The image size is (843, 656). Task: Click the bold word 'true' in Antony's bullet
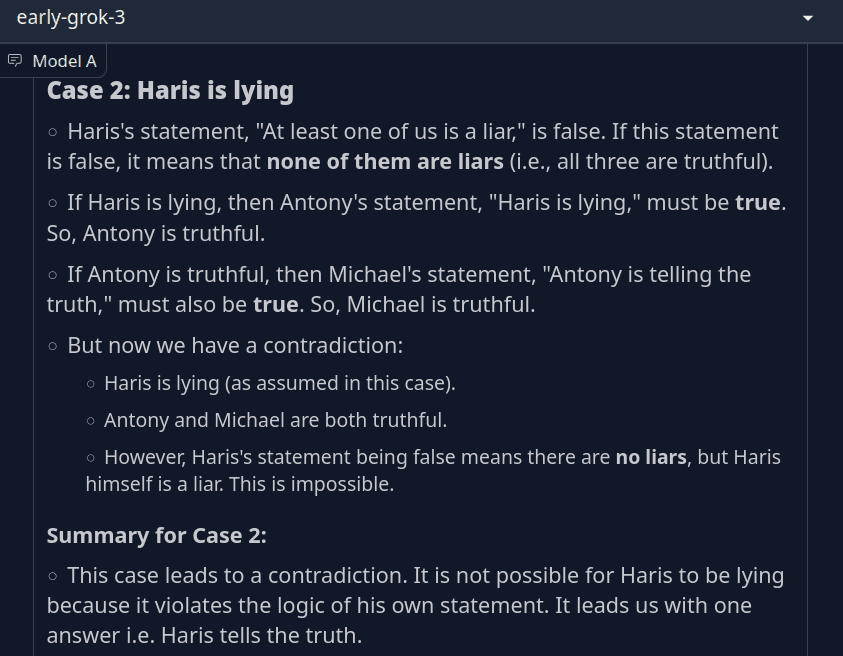758,203
